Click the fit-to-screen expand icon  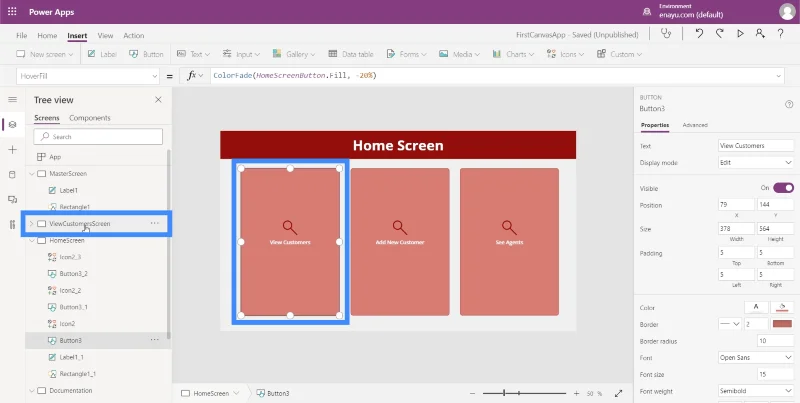coord(618,393)
